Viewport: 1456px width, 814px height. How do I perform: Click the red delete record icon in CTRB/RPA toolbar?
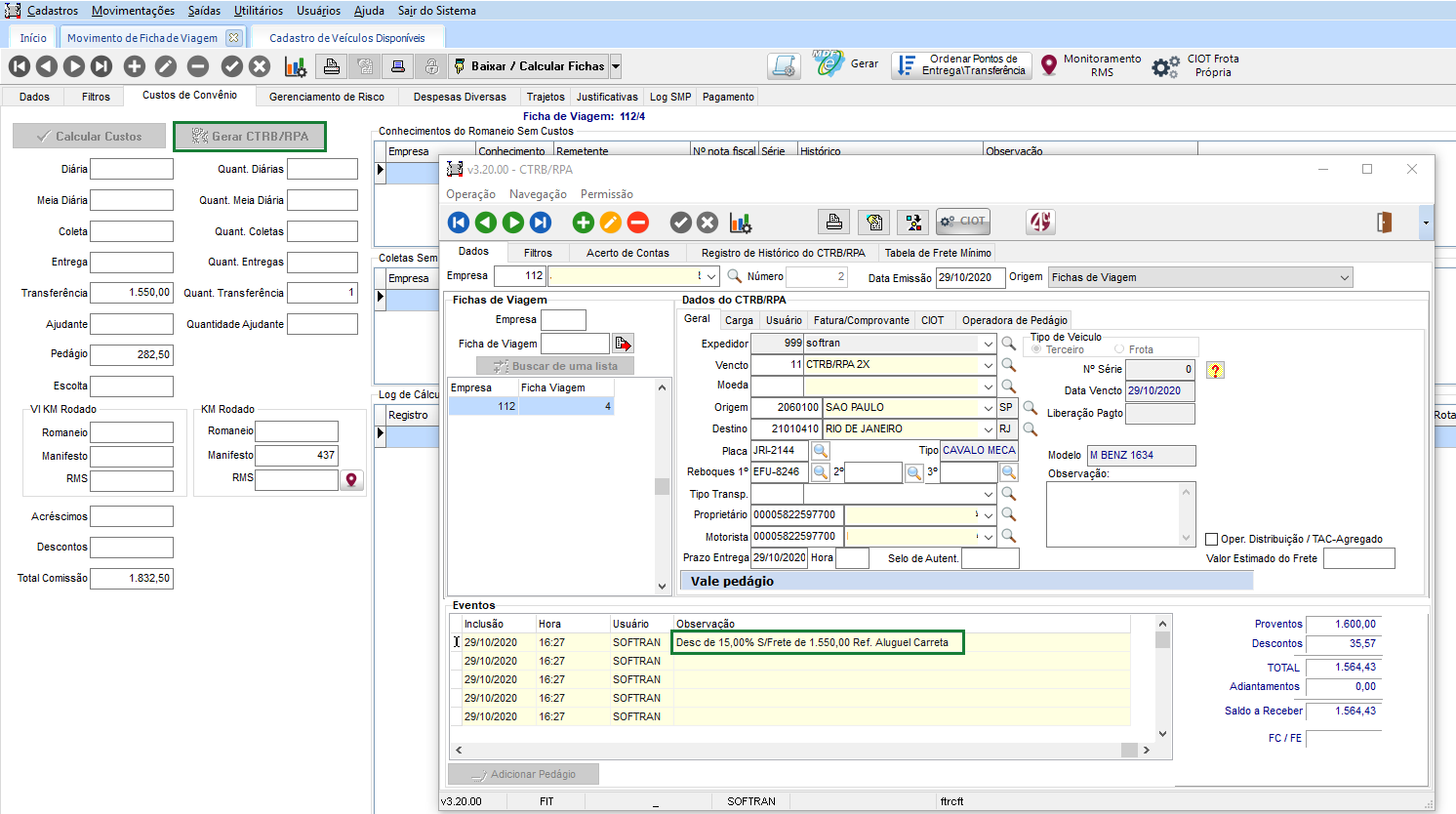(637, 223)
